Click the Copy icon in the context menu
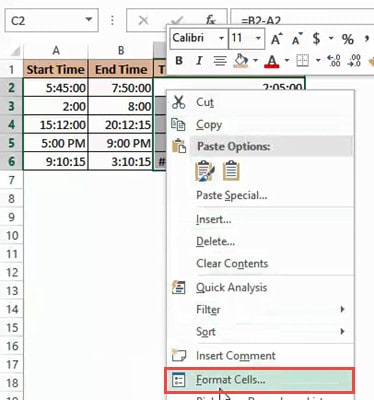 [x=178, y=124]
